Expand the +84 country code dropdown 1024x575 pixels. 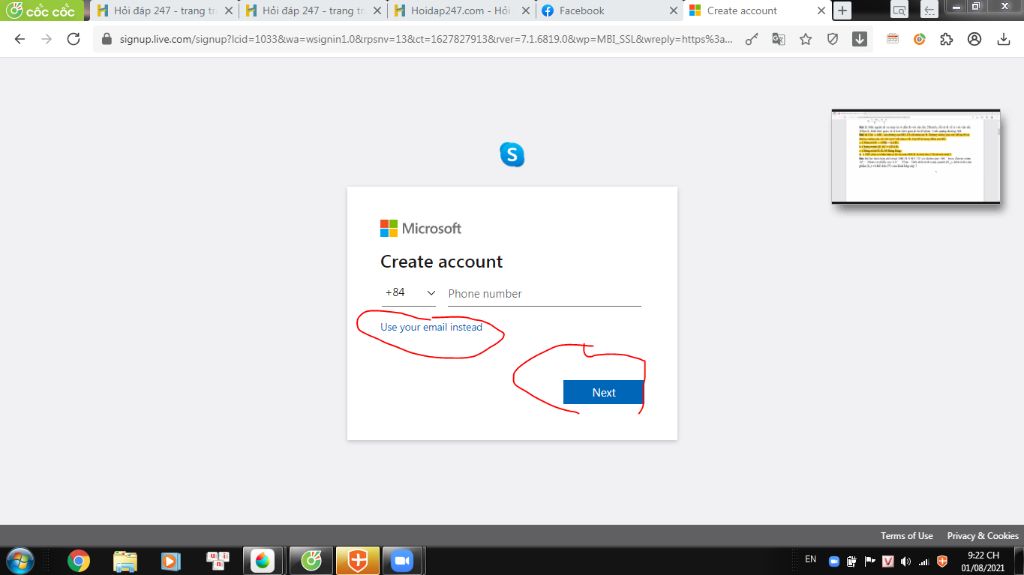click(409, 293)
